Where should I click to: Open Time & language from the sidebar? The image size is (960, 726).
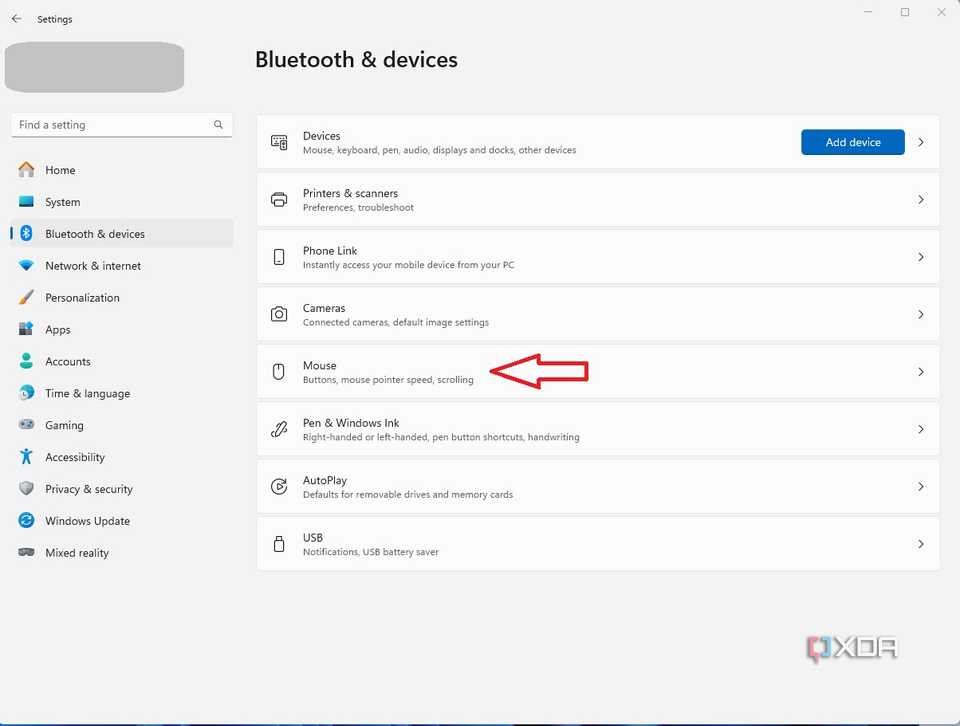pyautogui.click(x=122, y=393)
